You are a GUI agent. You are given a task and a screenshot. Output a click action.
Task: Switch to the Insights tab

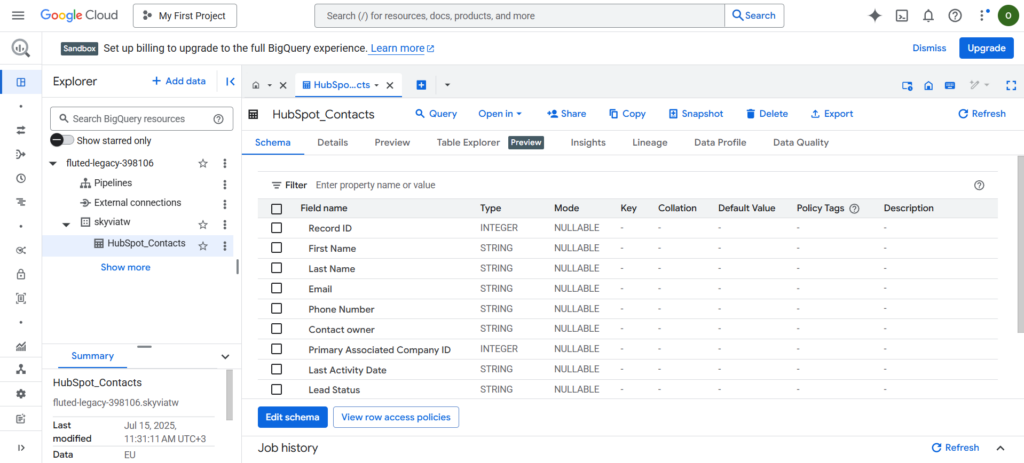[588, 142]
